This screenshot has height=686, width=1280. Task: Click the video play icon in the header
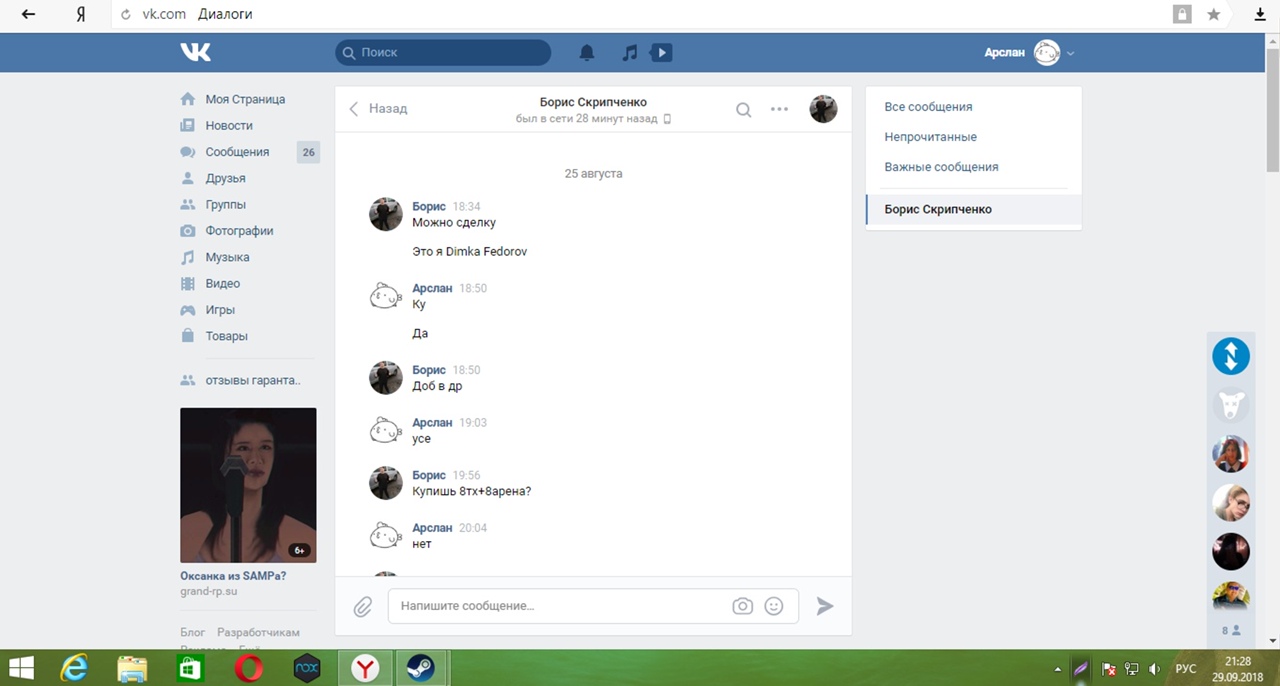(x=661, y=53)
